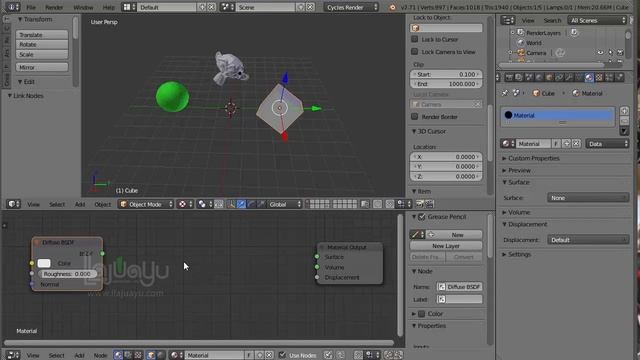640x360 pixels.
Task: Open the World tab in Properties editor
Action: [539, 77]
